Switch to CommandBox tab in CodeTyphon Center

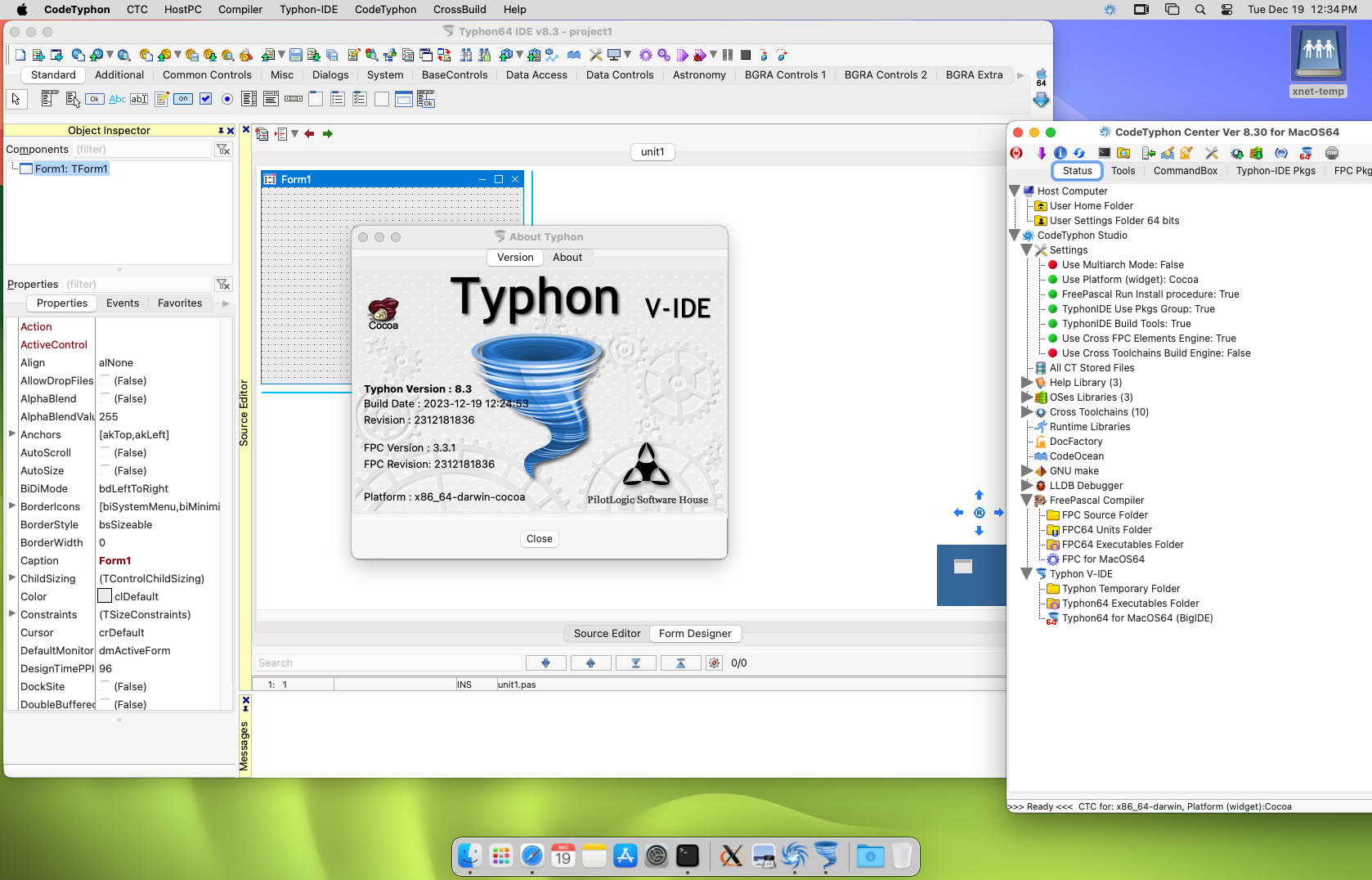pos(1185,171)
